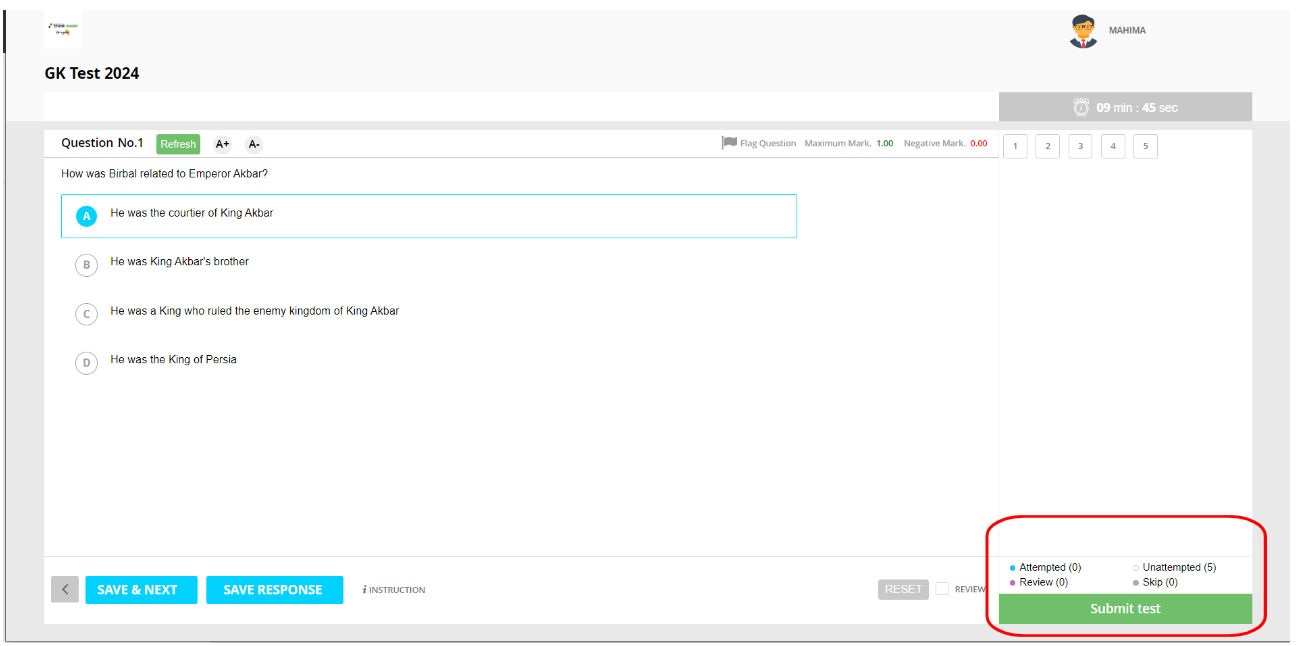Tick the Review checkbox
The height and width of the screenshot is (646, 1301).
tap(942, 589)
